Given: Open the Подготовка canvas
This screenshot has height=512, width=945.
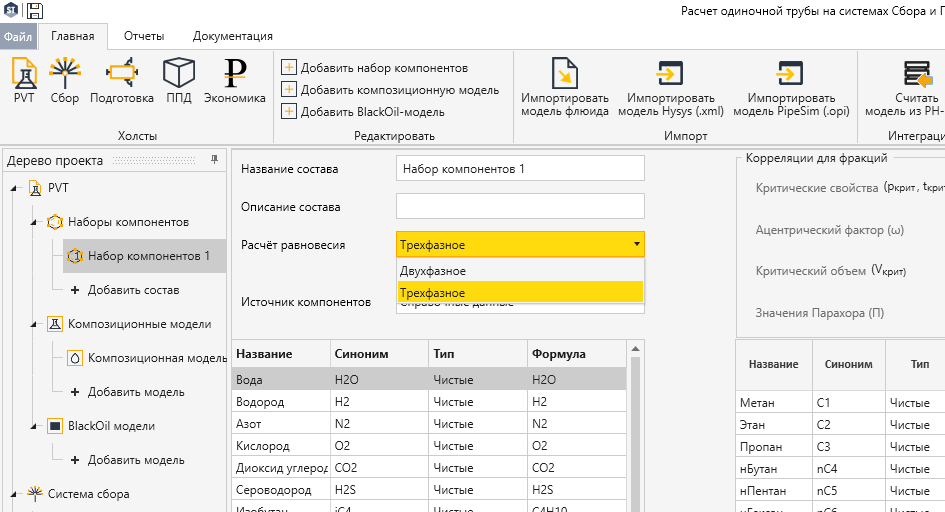Looking at the screenshot, I should click(122, 81).
